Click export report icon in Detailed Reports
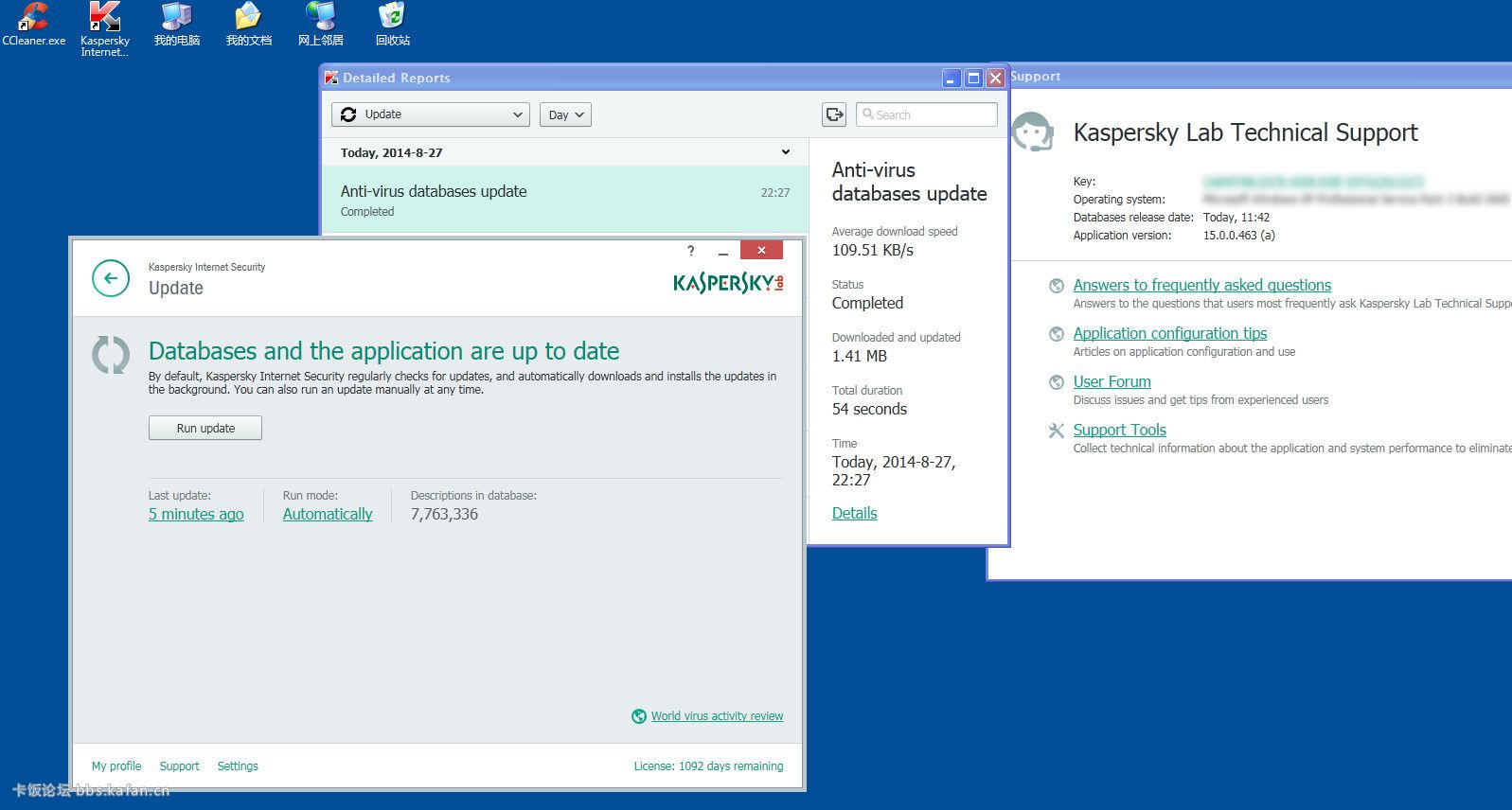This screenshot has width=1512, height=810. (x=834, y=114)
